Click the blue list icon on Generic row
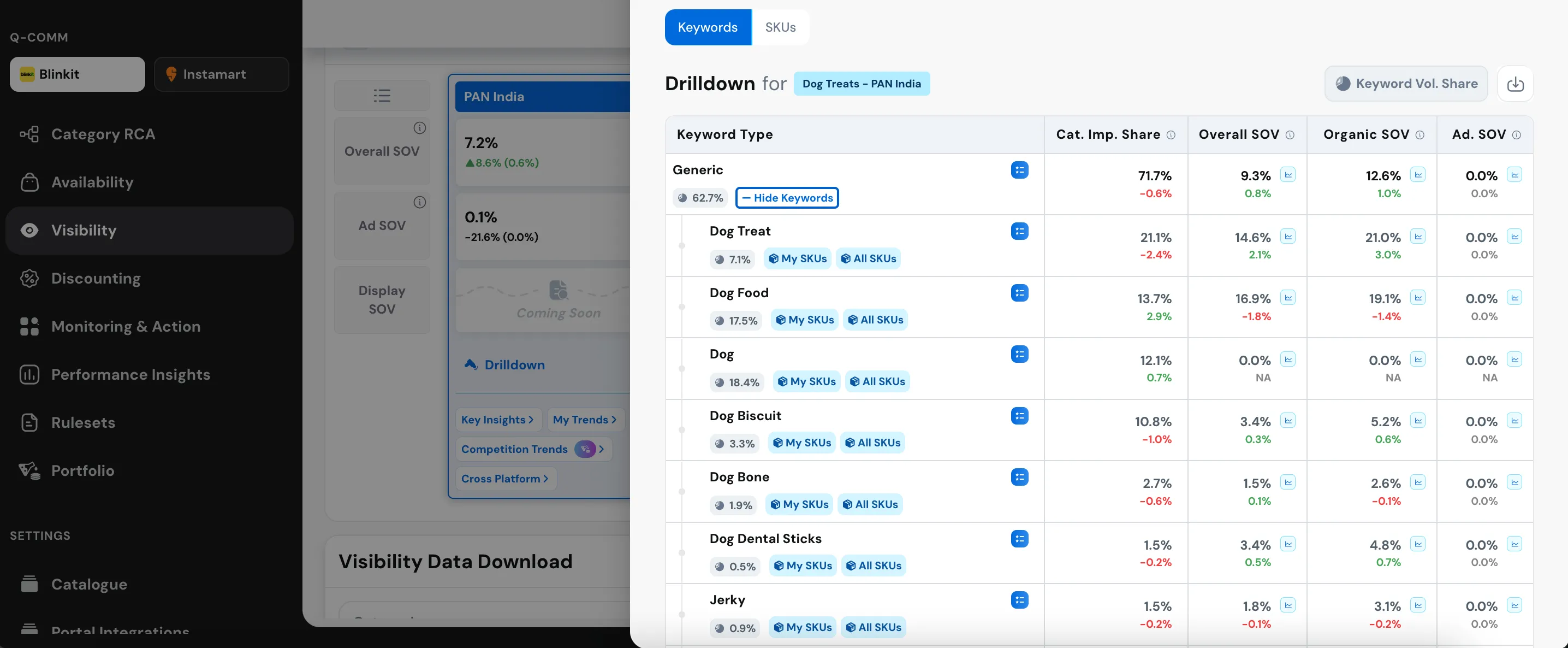Image resolution: width=1568 pixels, height=648 pixels. point(1019,170)
